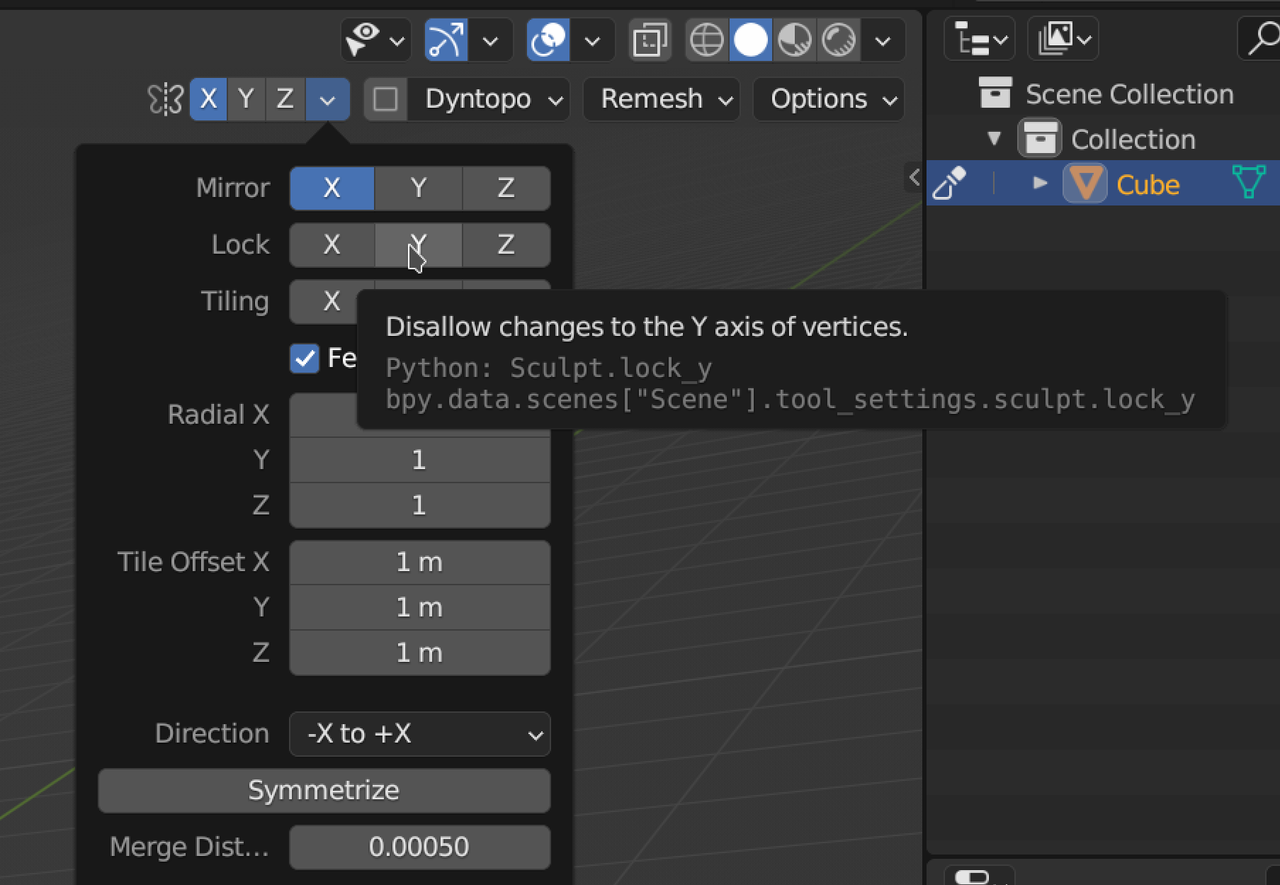Toggle X-ray view icon
This screenshot has height=885, width=1280.
tap(650, 40)
